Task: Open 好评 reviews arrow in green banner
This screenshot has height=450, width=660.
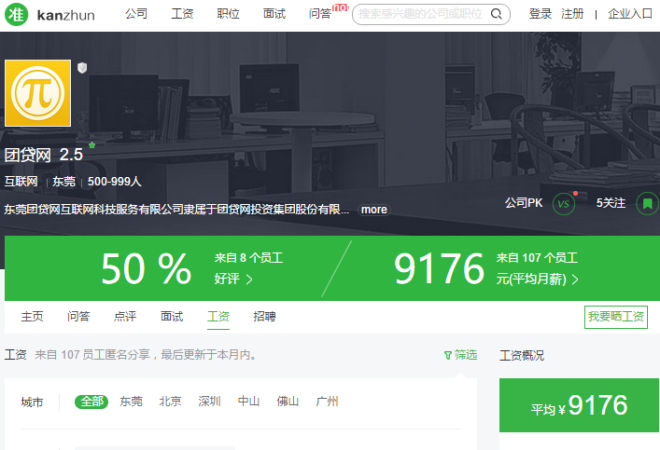Action: pyautogui.click(x=249, y=279)
